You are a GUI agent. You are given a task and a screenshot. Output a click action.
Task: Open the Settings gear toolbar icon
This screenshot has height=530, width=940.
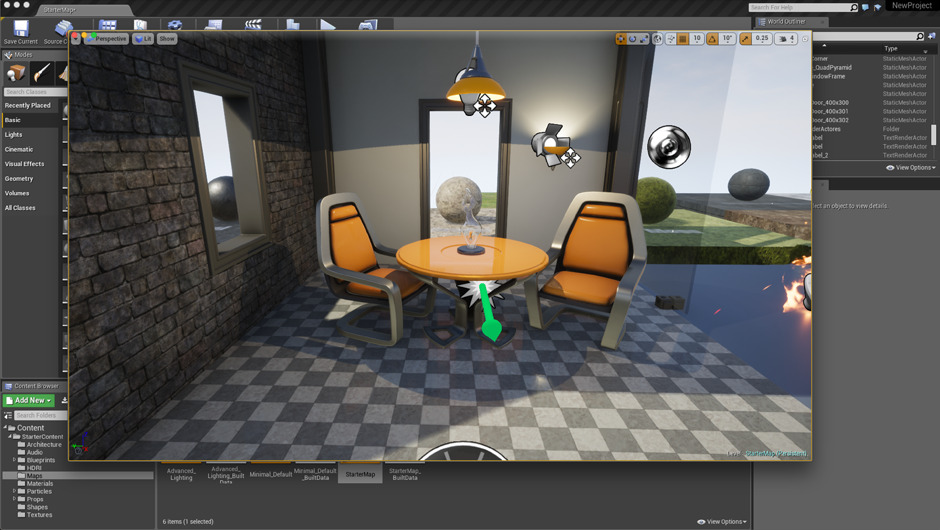174,25
